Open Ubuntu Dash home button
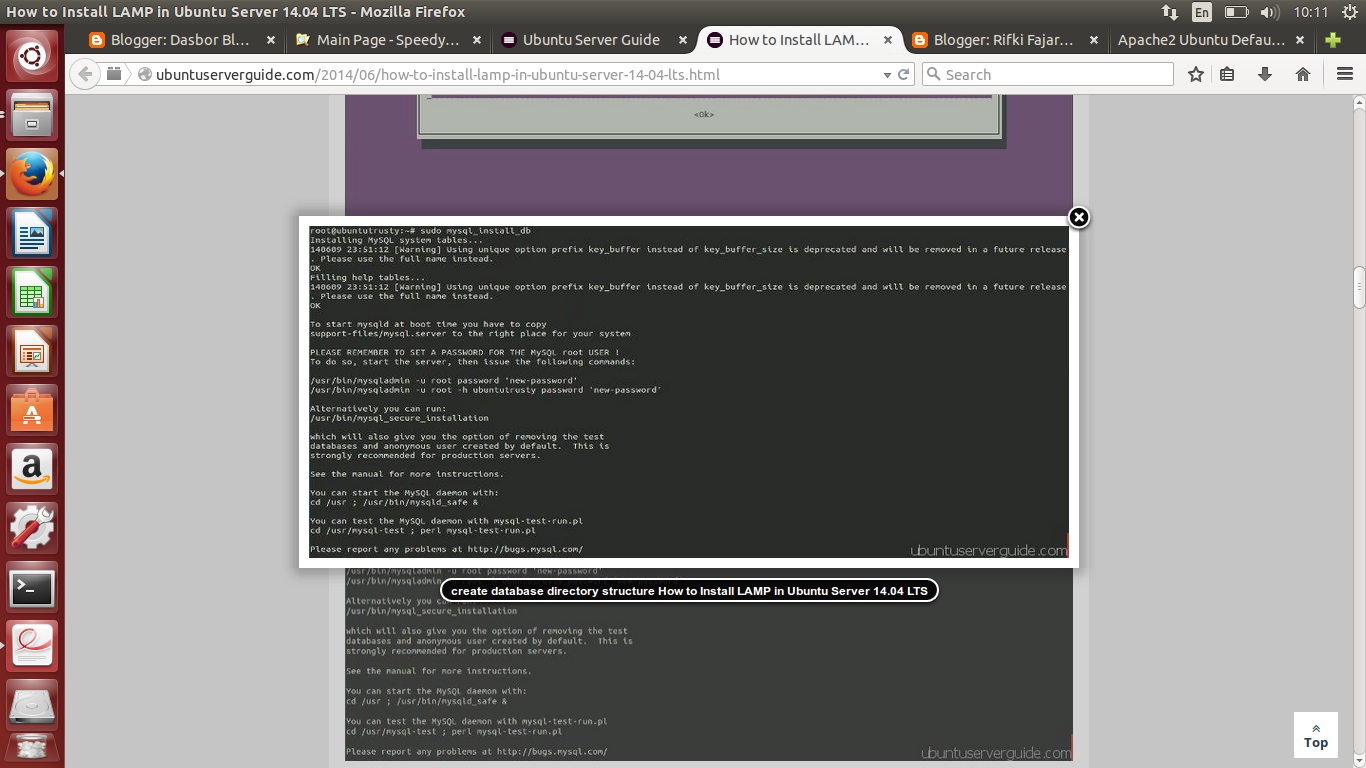 [32, 55]
